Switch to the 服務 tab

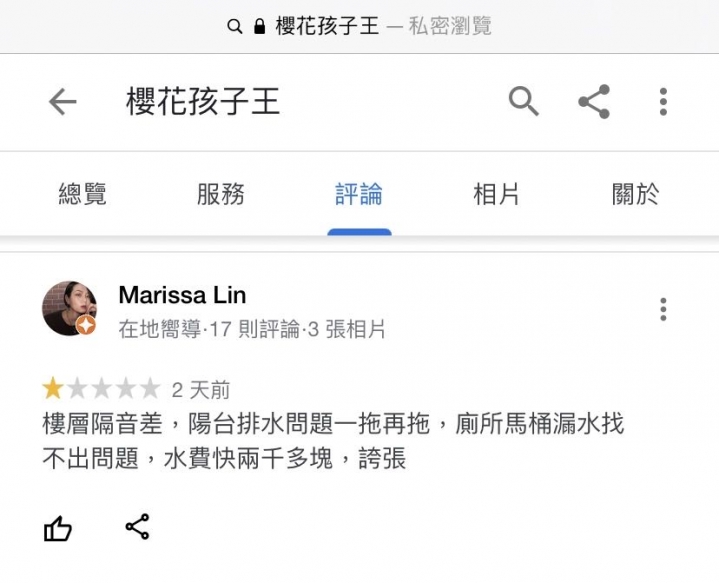click(x=221, y=194)
